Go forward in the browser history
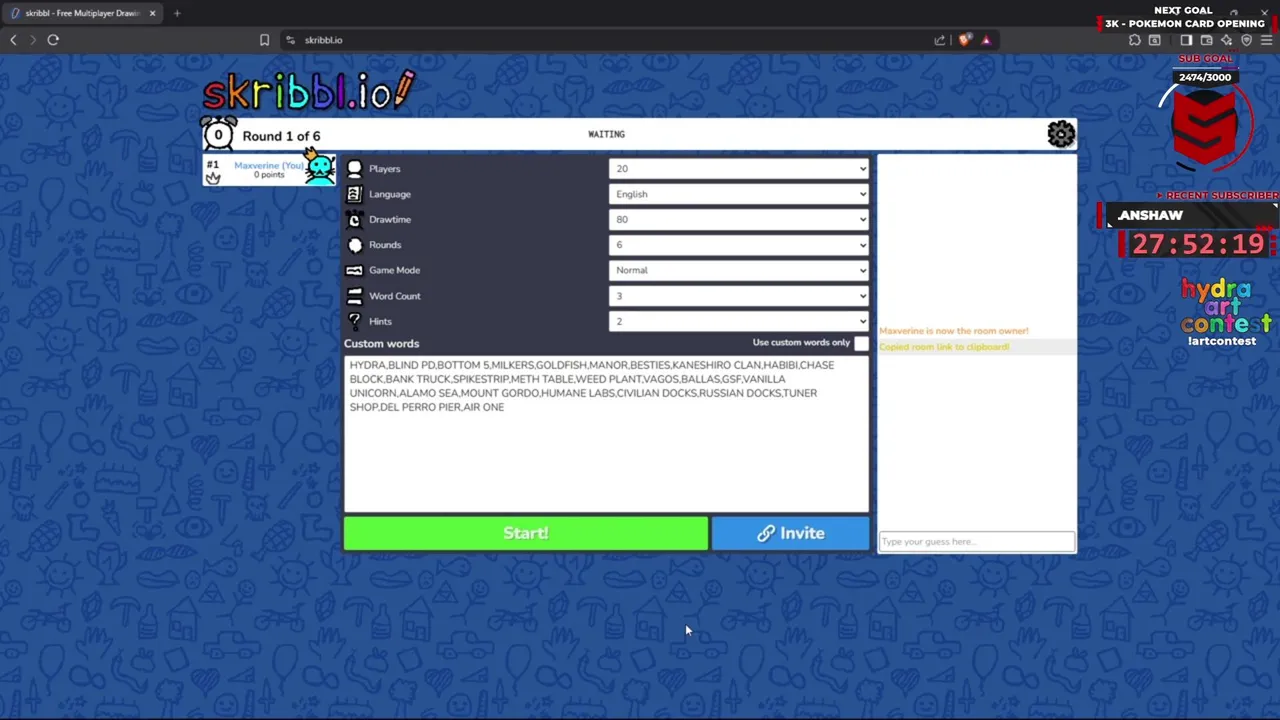The height and width of the screenshot is (720, 1280). (33, 40)
